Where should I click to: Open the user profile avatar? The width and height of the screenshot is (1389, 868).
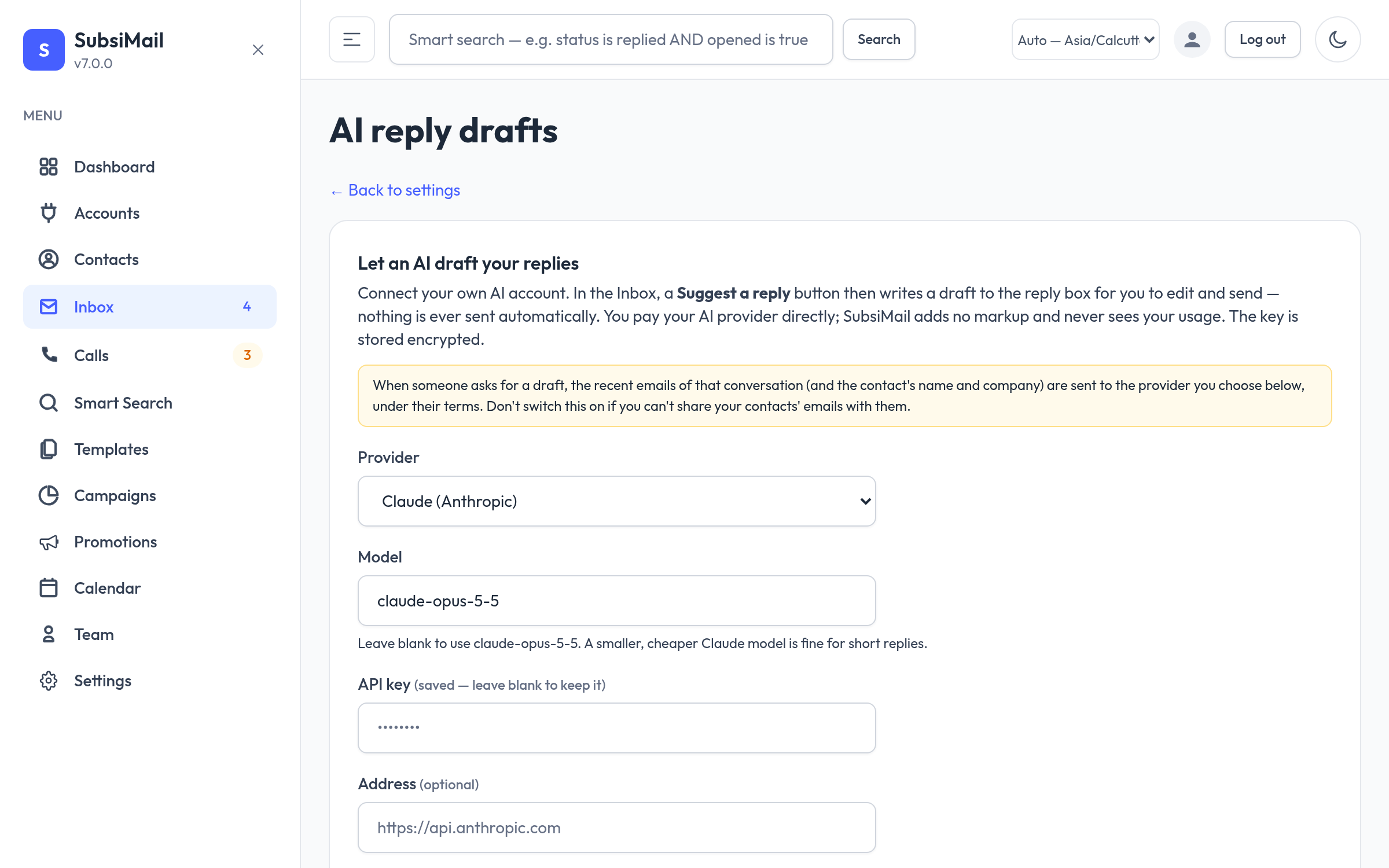pyautogui.click(x=1192, y=39)
